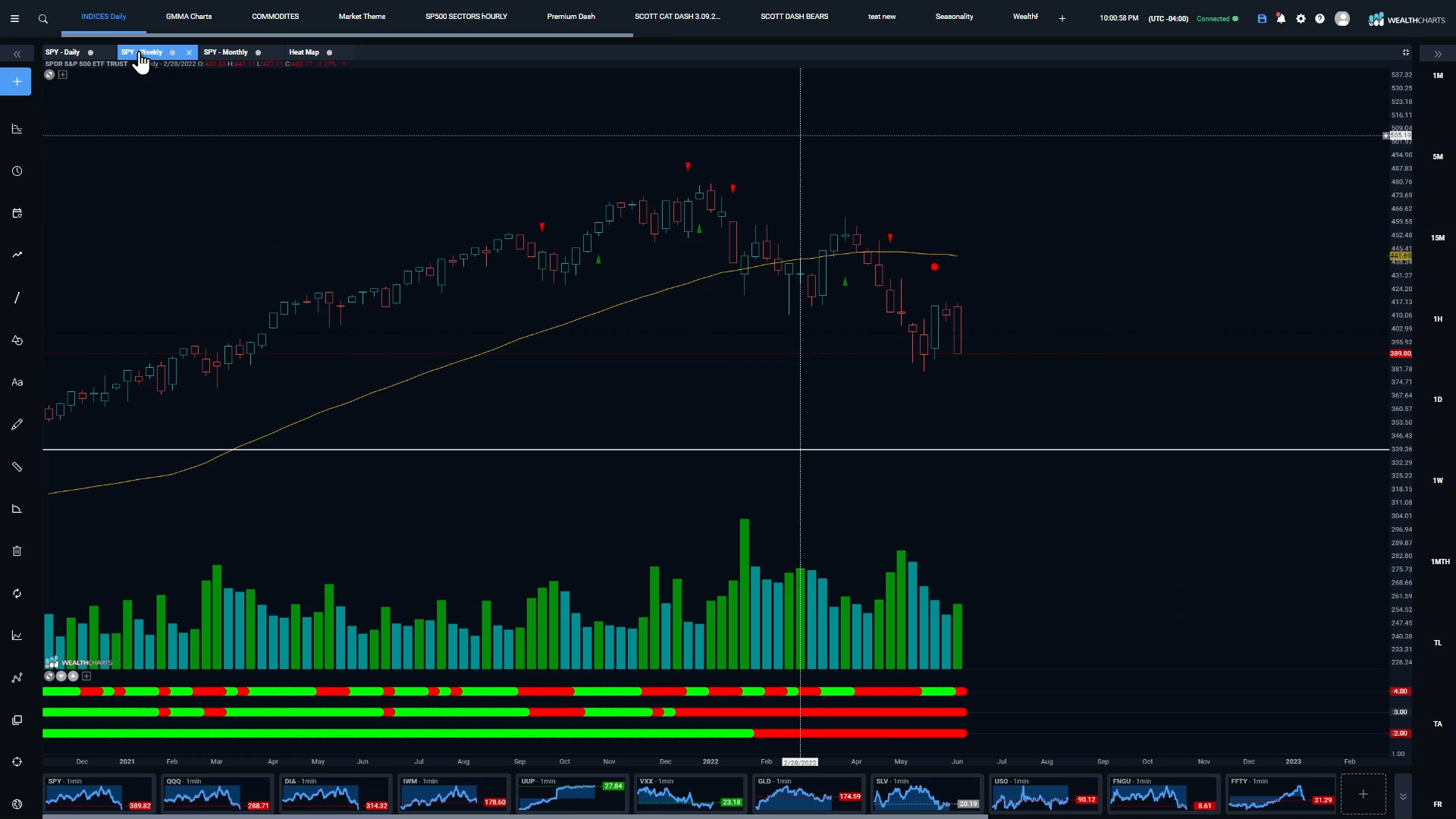Click the crosshair target icon
1456x819 pixels.
pos(17,762)
